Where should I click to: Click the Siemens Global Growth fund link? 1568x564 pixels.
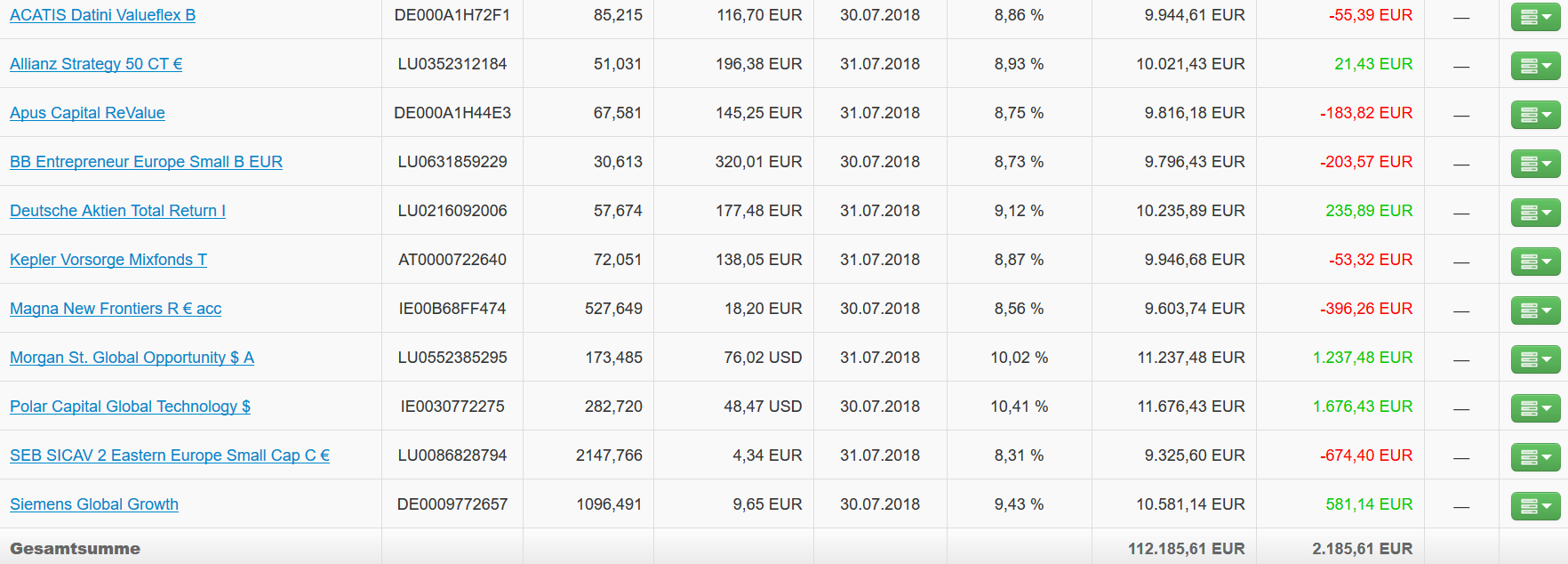94,504
